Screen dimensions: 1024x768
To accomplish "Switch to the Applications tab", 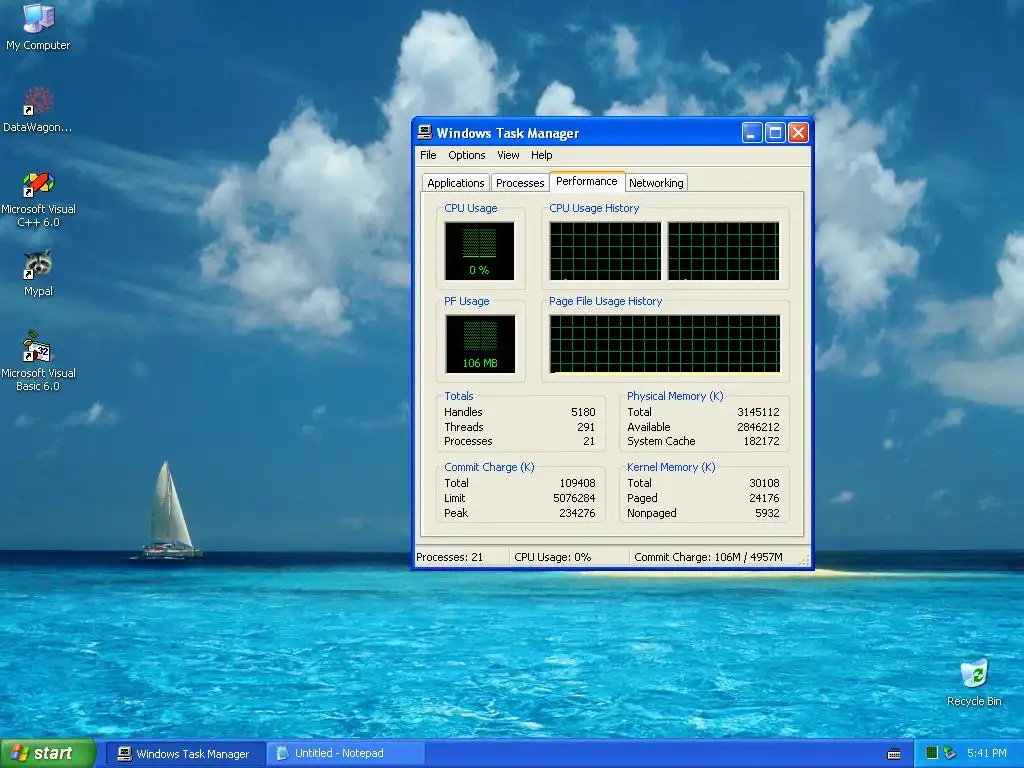I will click(x=455, y=183).
